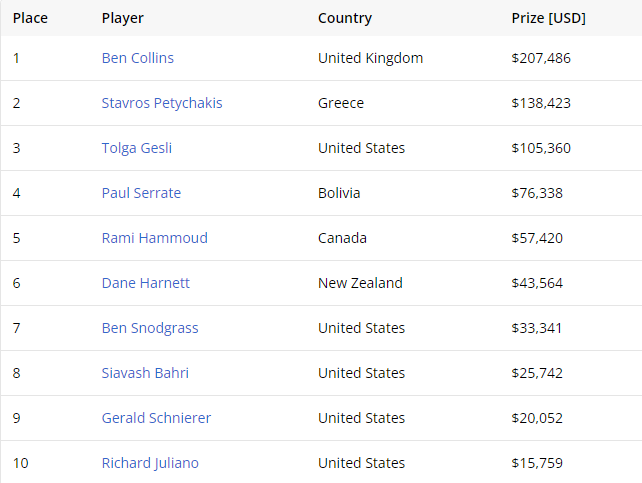Screen dimensions: 642x483
Task: Click the Prize [USD] column header
Action: [549, 18]
